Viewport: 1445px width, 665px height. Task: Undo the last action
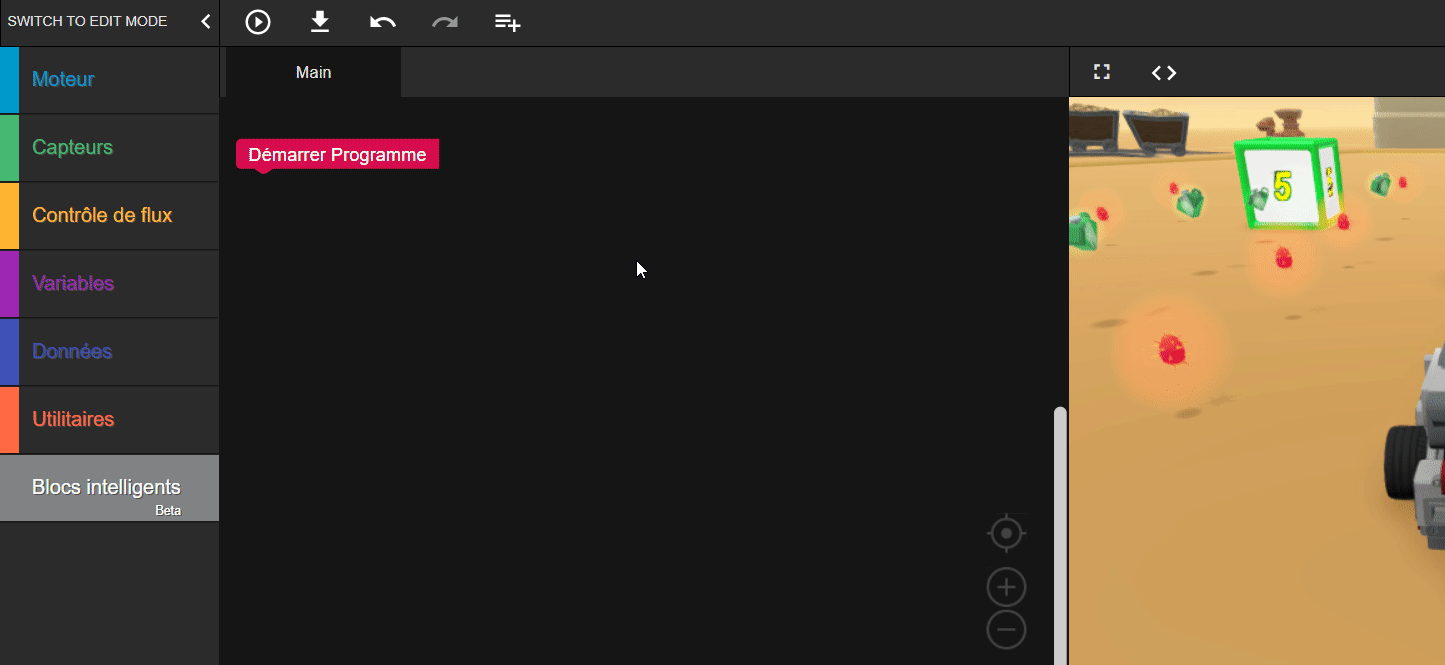pyautogui.click(x=382, y=22)
